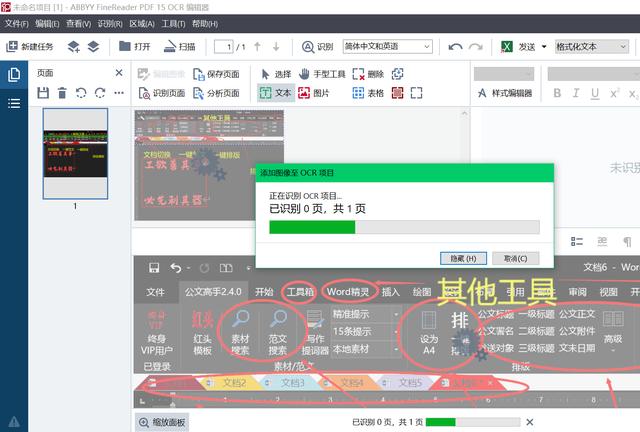The image size is (640, 432).
Task: Toggle italic I formatting
Action: tap(576, 93)
